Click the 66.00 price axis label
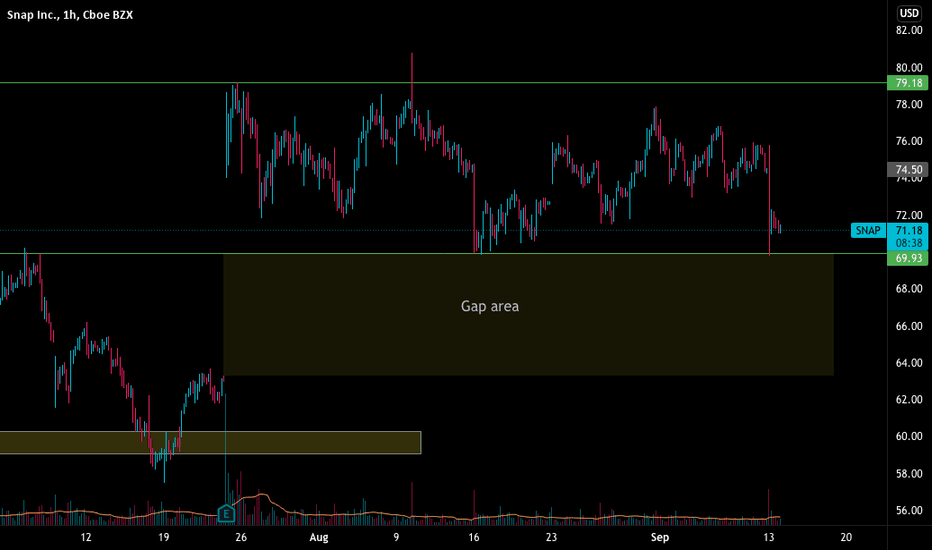This screenshot has height=550, width=932. tap(909, 326)
